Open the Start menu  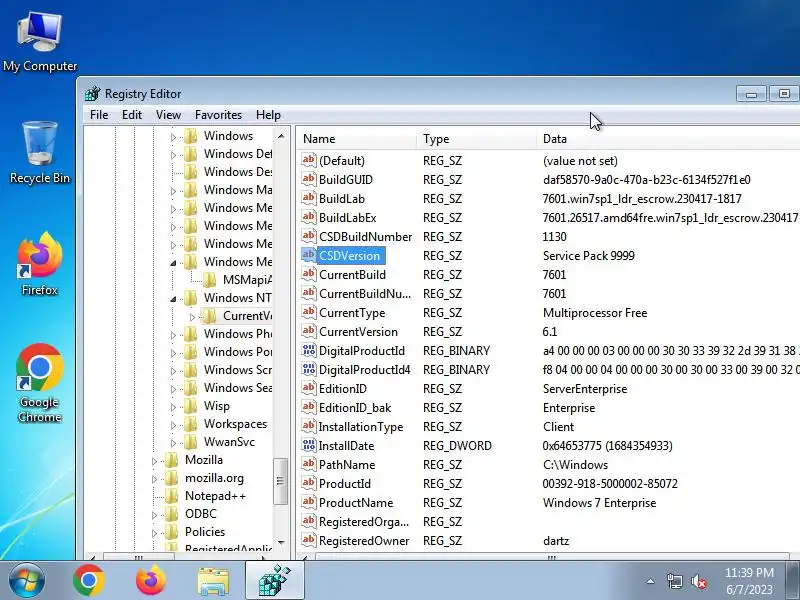click(x=27, y=581)
